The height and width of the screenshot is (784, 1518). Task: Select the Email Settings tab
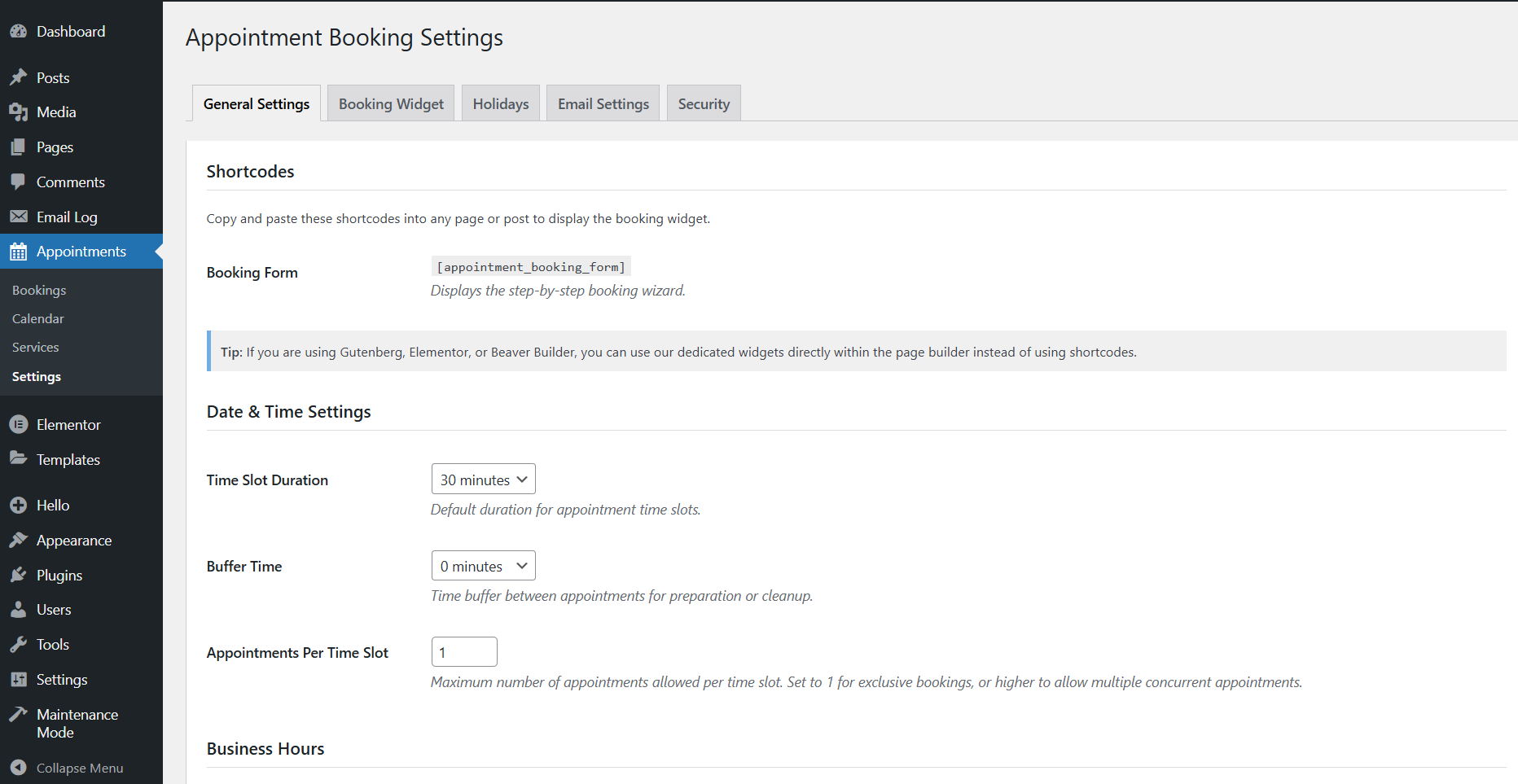pyautogui.click(x=603, y=104)
